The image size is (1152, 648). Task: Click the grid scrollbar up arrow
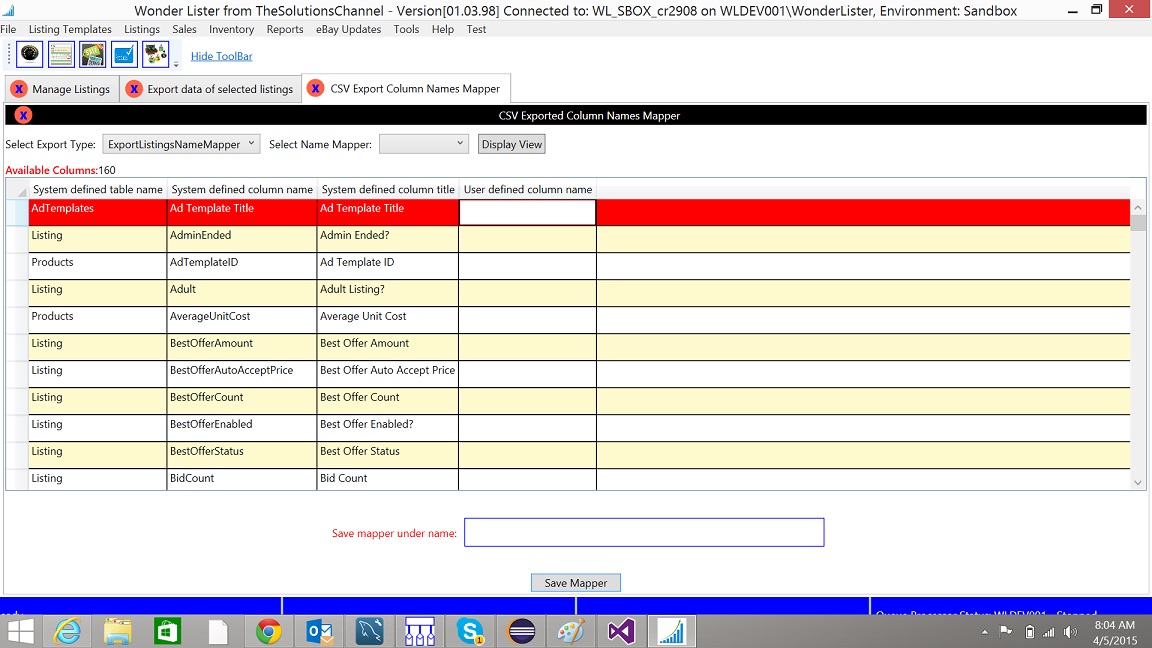tap(1138, 208)
